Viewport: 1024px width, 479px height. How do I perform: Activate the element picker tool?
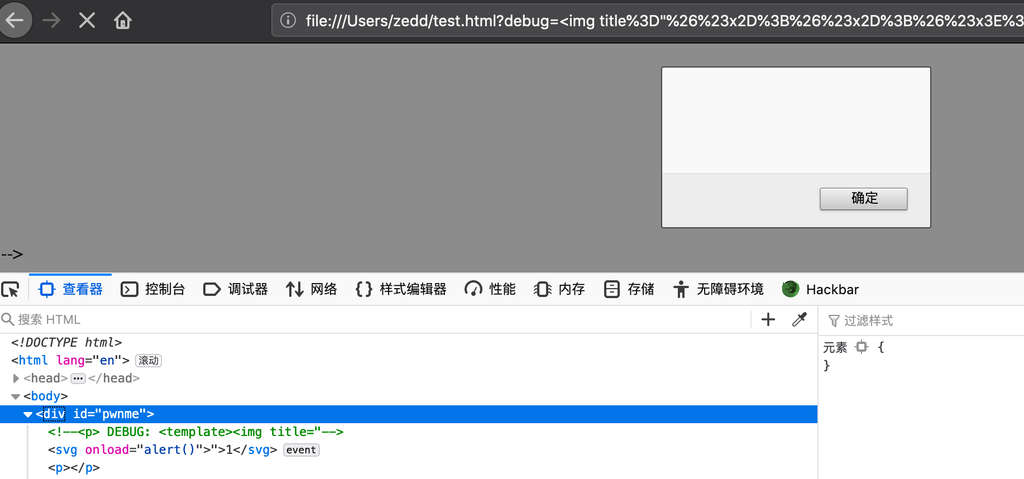click(x=10, y=289)
